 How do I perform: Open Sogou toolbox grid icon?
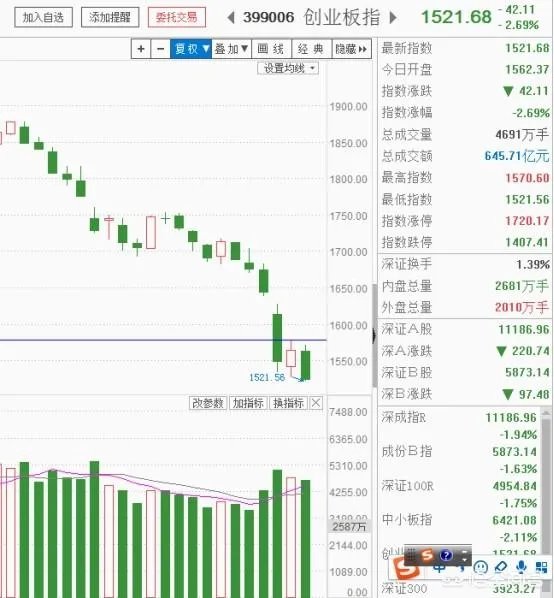click(x=541, y=567)
